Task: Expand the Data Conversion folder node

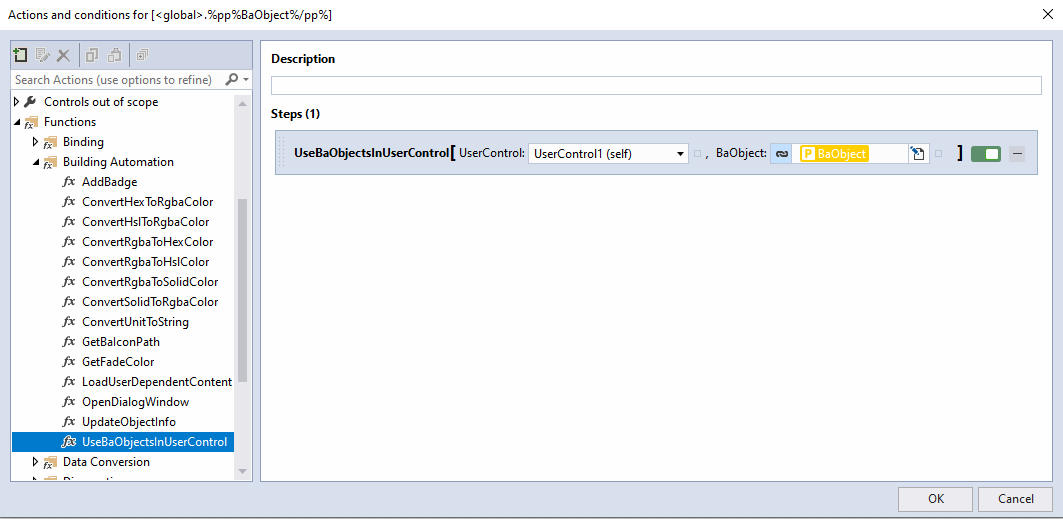Action: pyautogui.click(x=36, y=461)
